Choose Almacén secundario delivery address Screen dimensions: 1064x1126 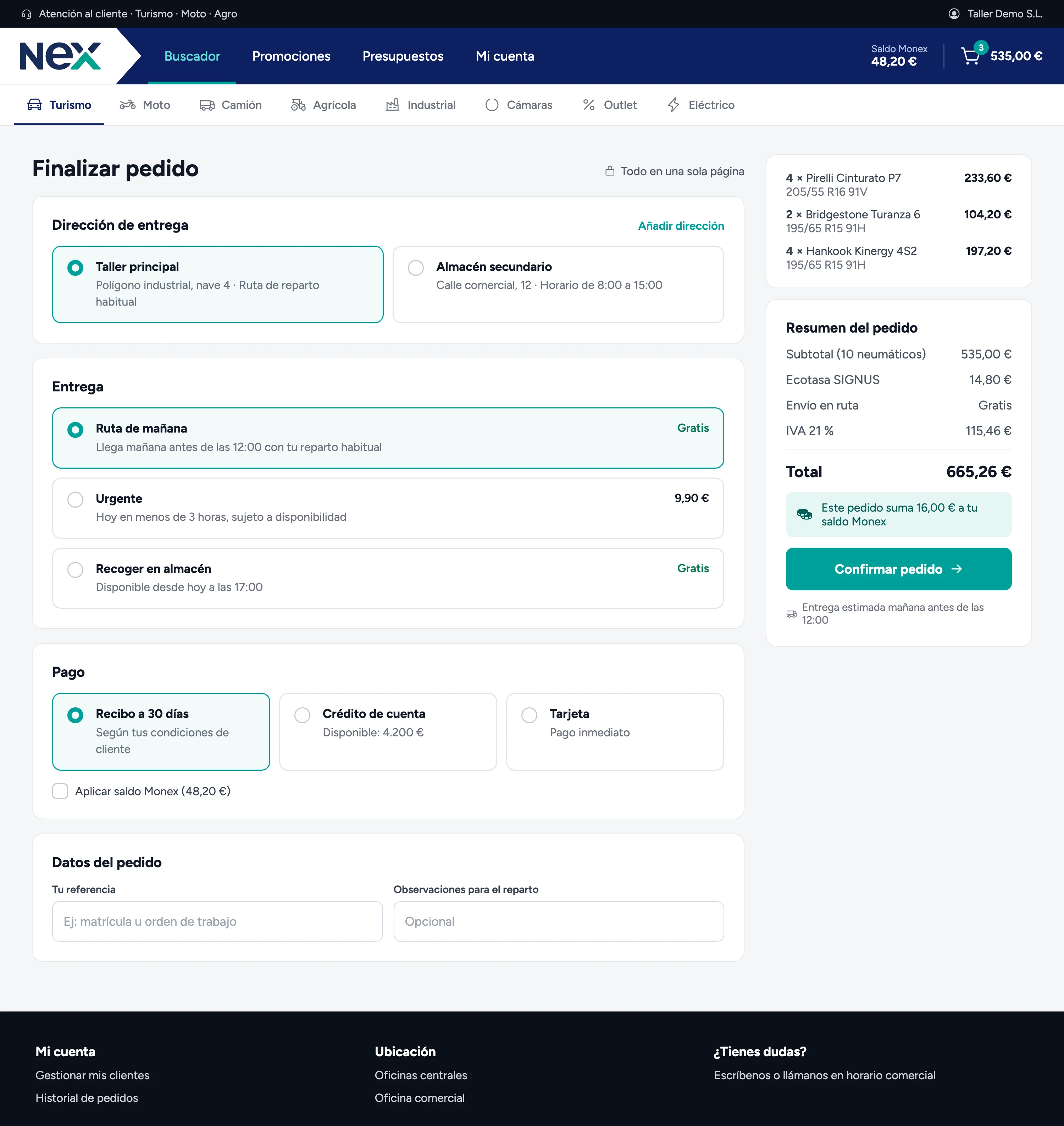[558, 284]
